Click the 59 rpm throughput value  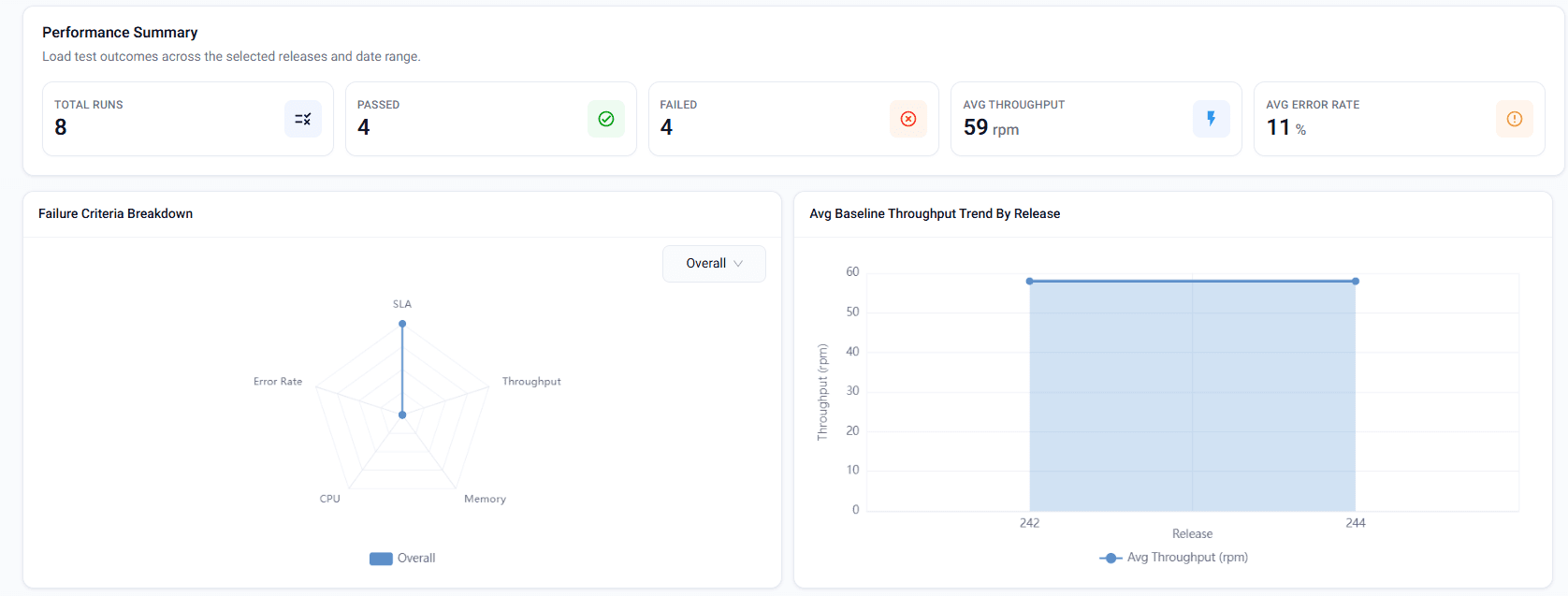pos(991,127)
